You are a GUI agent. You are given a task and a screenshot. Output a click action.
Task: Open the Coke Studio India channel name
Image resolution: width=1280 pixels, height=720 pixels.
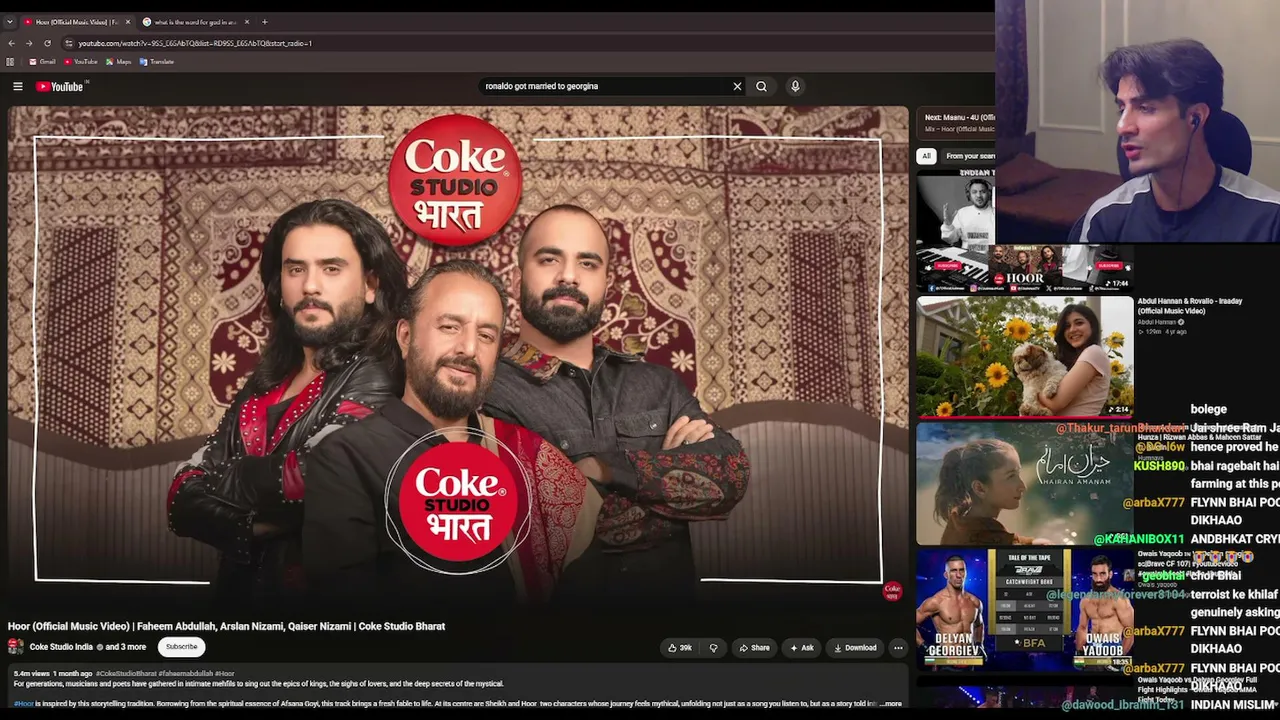(x=61, y=647)
